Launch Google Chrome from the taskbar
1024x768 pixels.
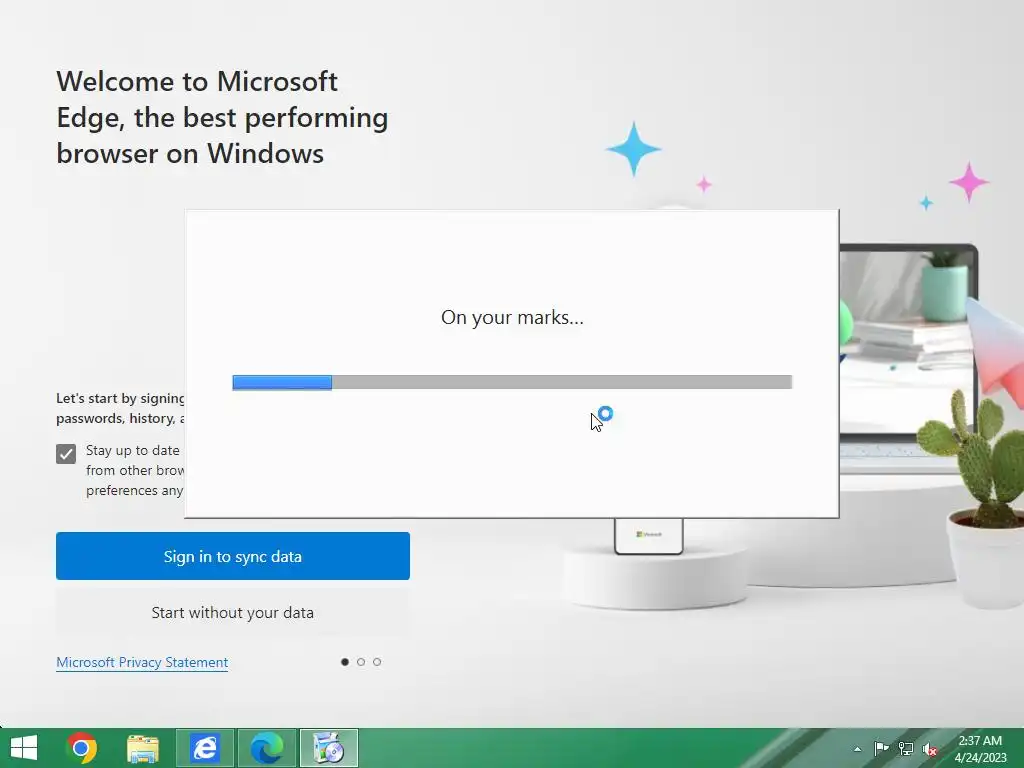82,748
